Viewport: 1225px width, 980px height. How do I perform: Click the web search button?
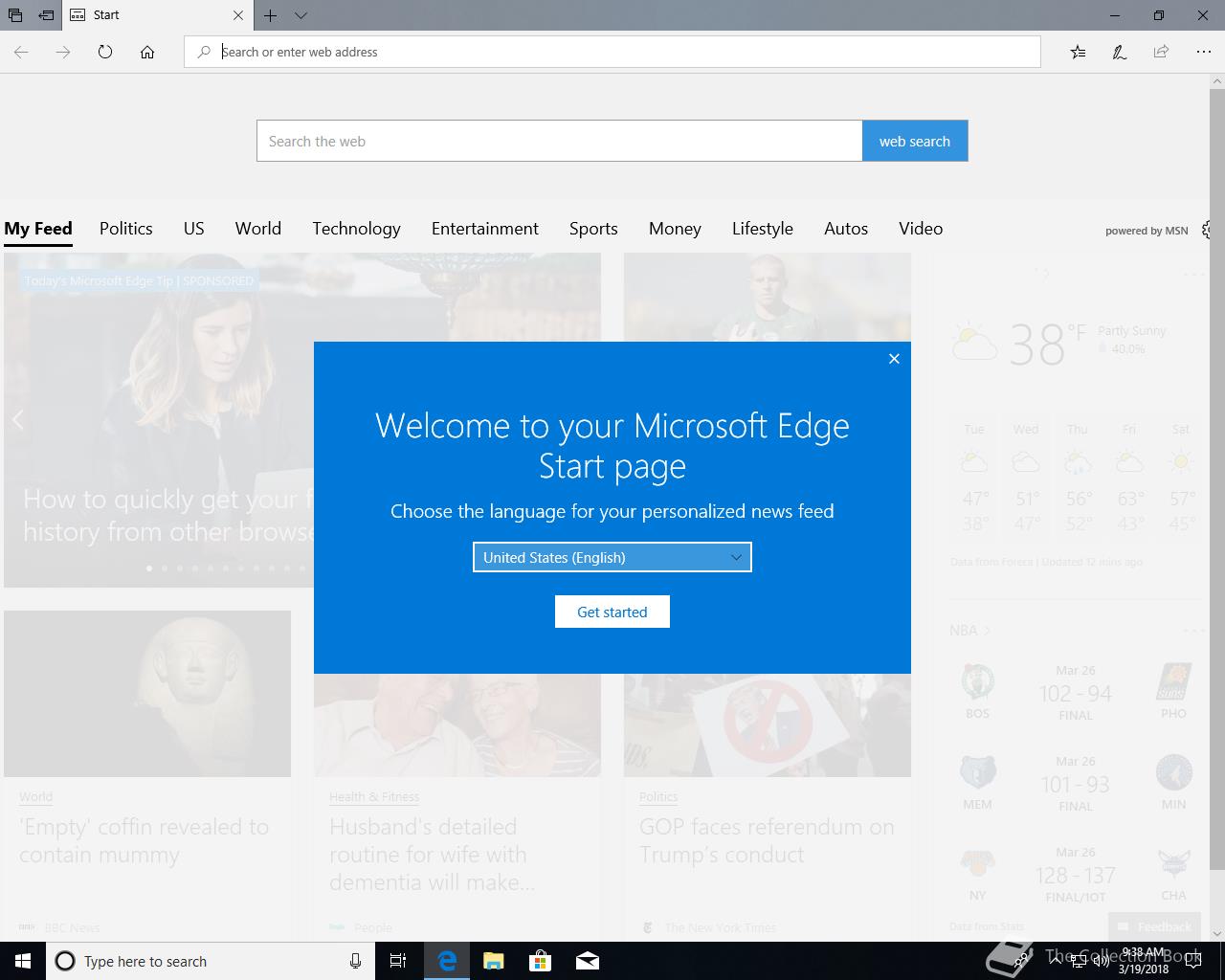[915, 141]
